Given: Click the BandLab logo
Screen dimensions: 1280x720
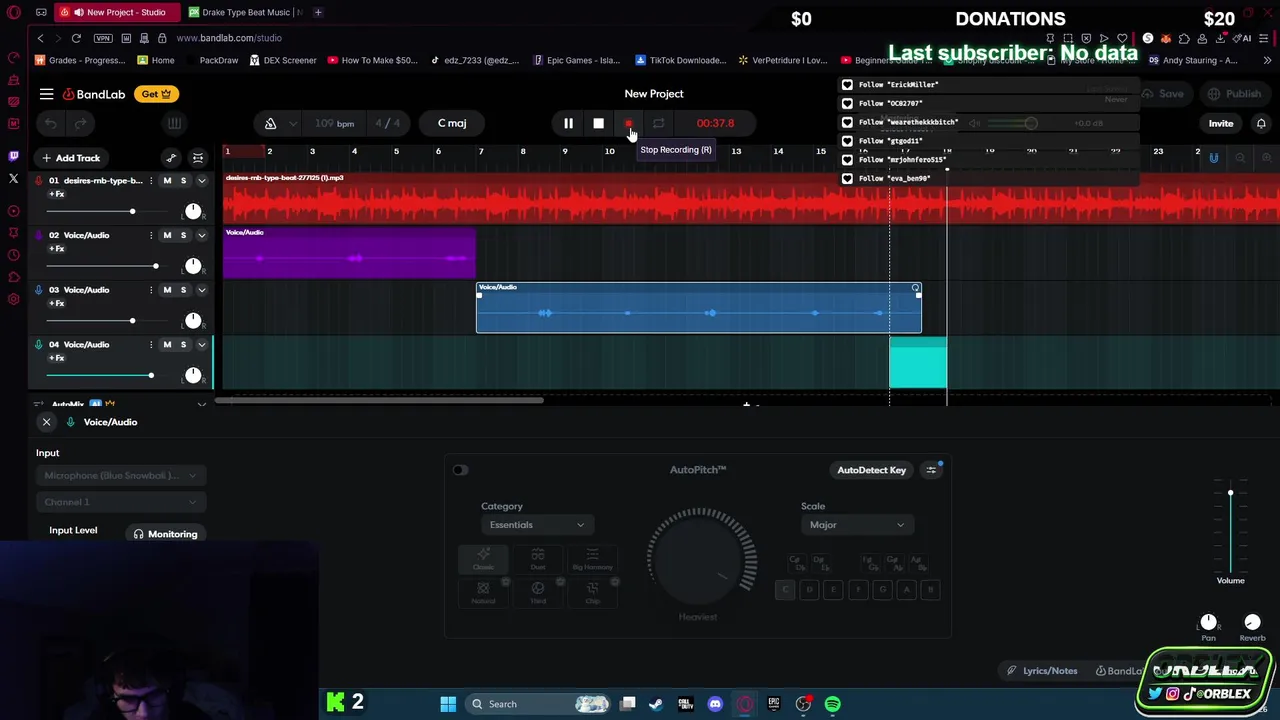Looking at the screenshot, I should [95, 94].
